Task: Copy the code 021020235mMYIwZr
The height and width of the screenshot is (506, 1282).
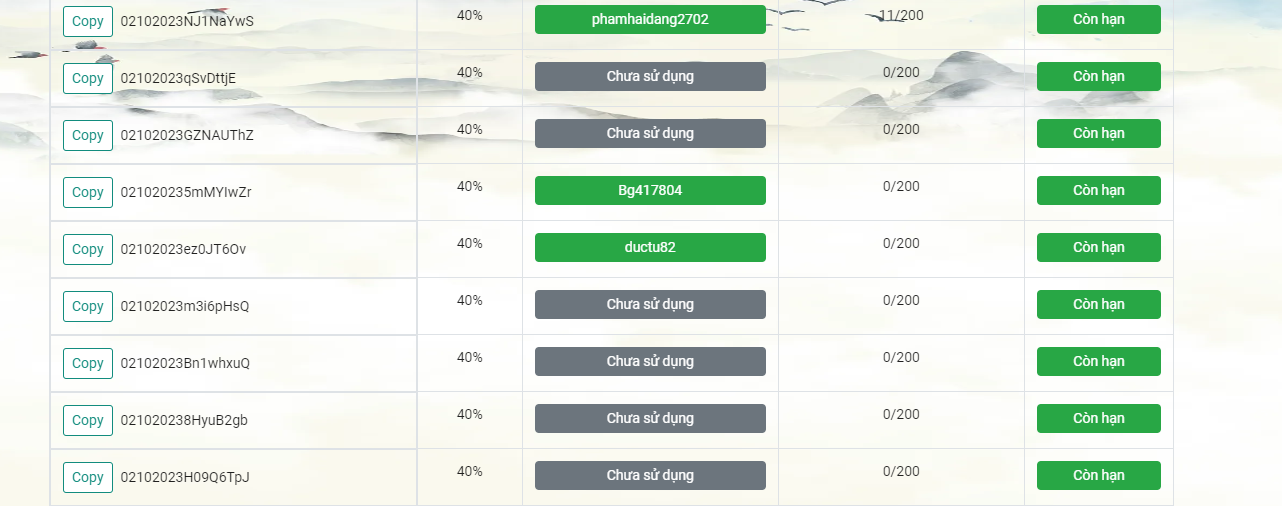Action: tap(88, 192)
